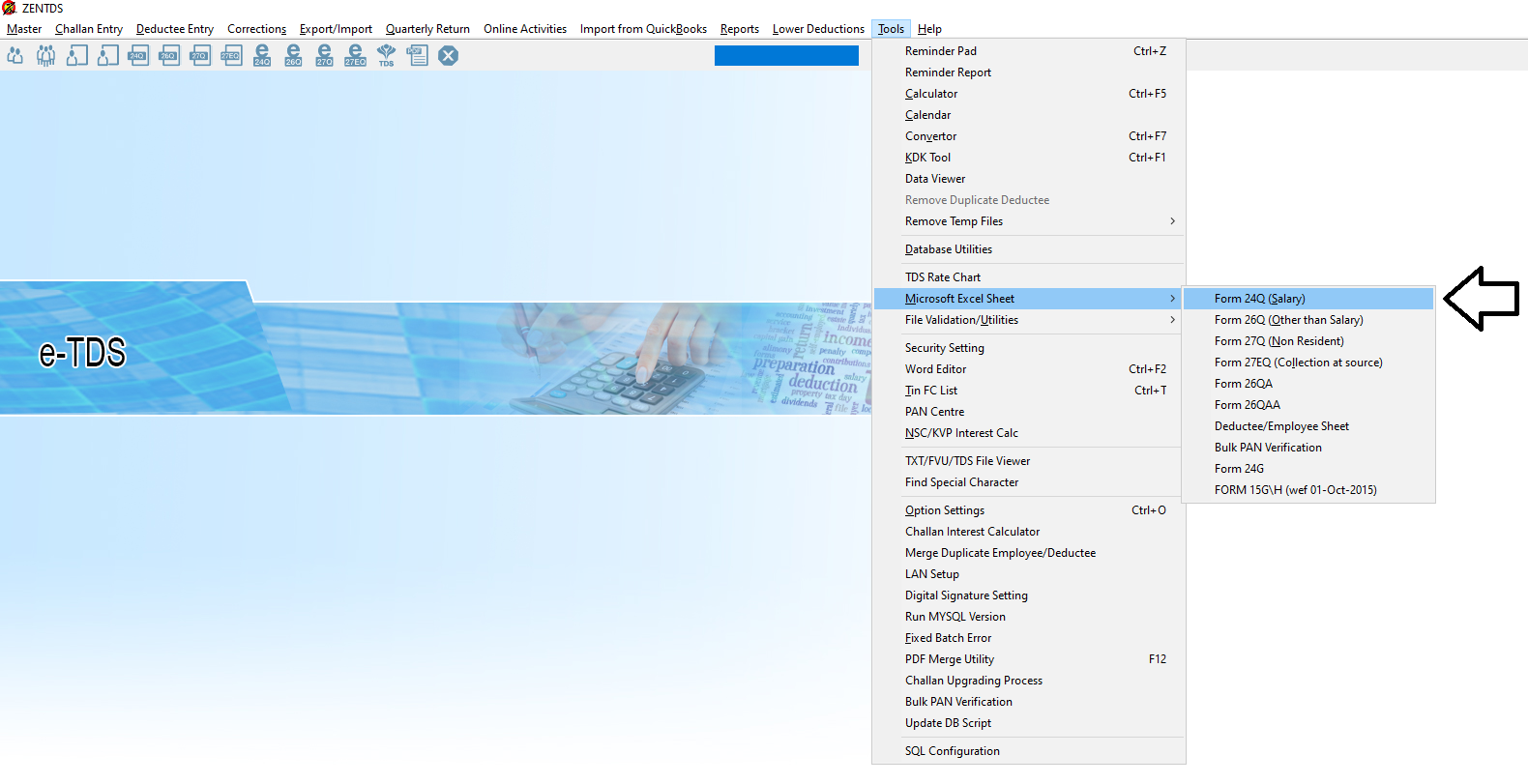The width and height of the screenshot is (1528, 784).
Task: Choose Form 26Q (Other than Salary)
Action: tap(1308, 320)
